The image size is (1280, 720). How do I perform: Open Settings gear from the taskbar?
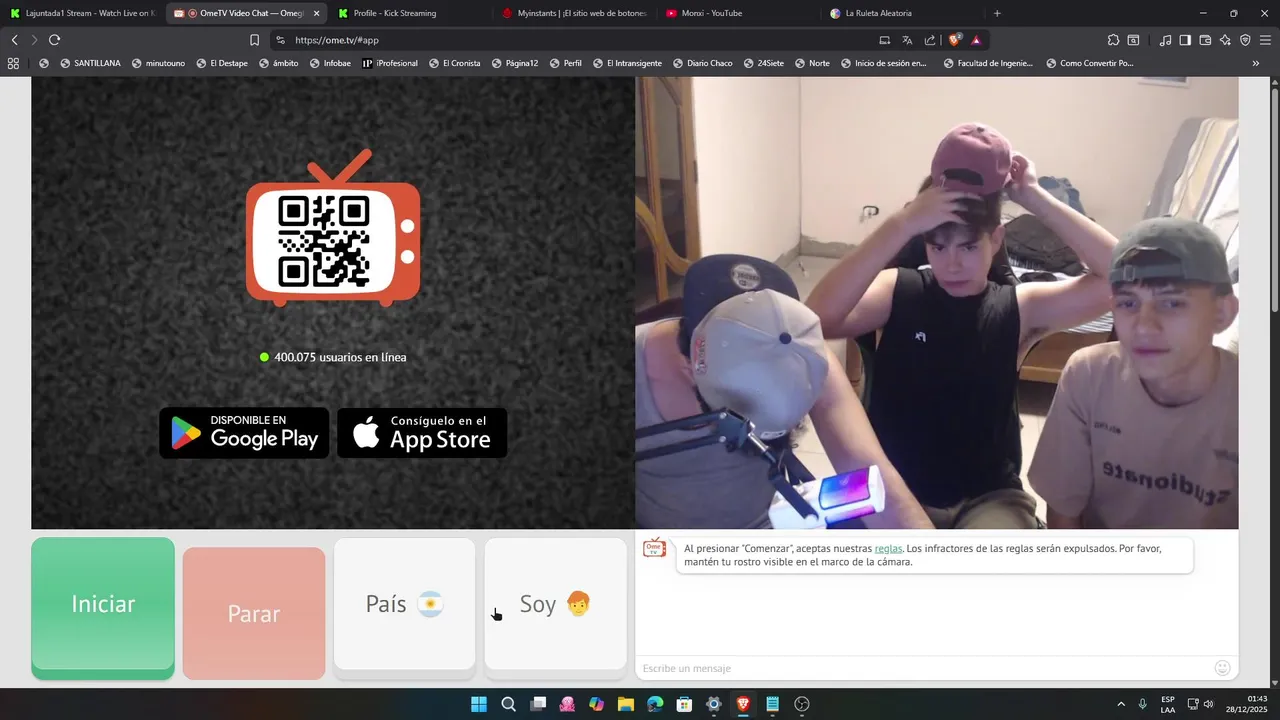click(x=713, y=704)
